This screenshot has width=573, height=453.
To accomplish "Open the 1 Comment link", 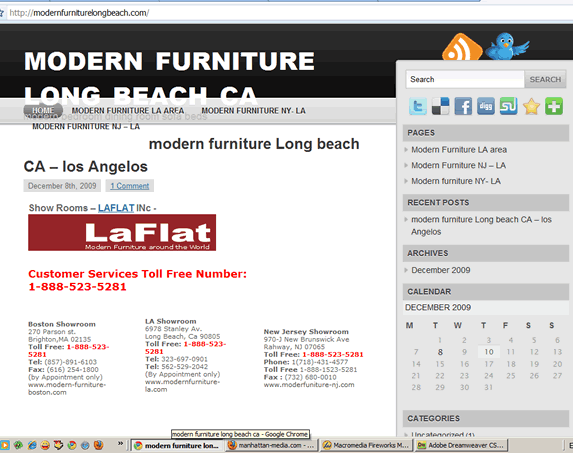I will coord(130,186).
